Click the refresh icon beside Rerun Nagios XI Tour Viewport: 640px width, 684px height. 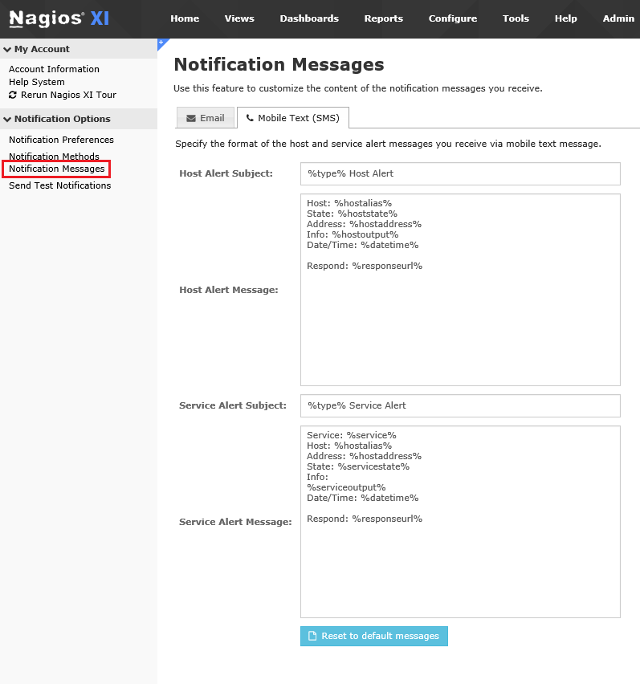click(13, 95)
